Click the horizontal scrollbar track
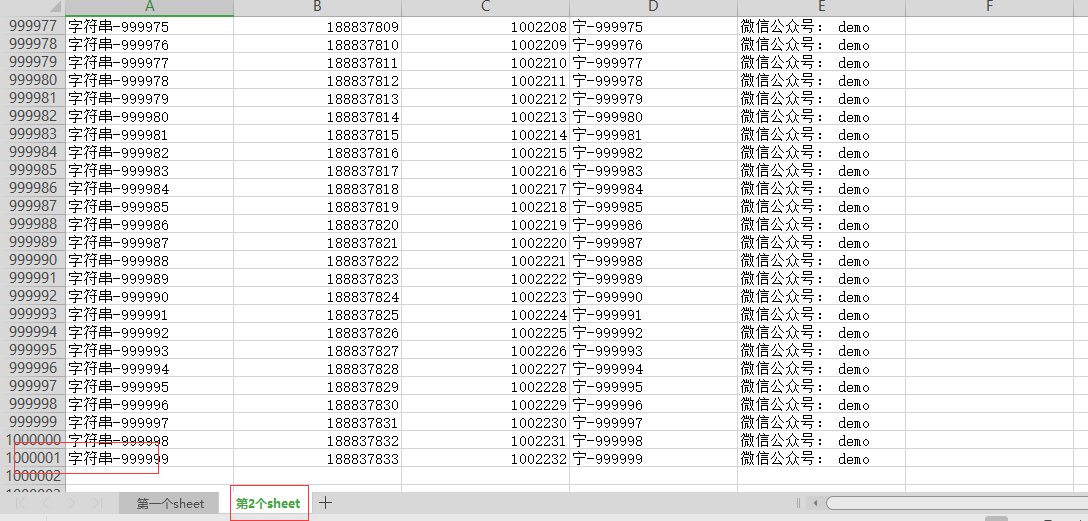Viewport: 1088px width, 521px height. pyautogui.click(x=957, y=503)
